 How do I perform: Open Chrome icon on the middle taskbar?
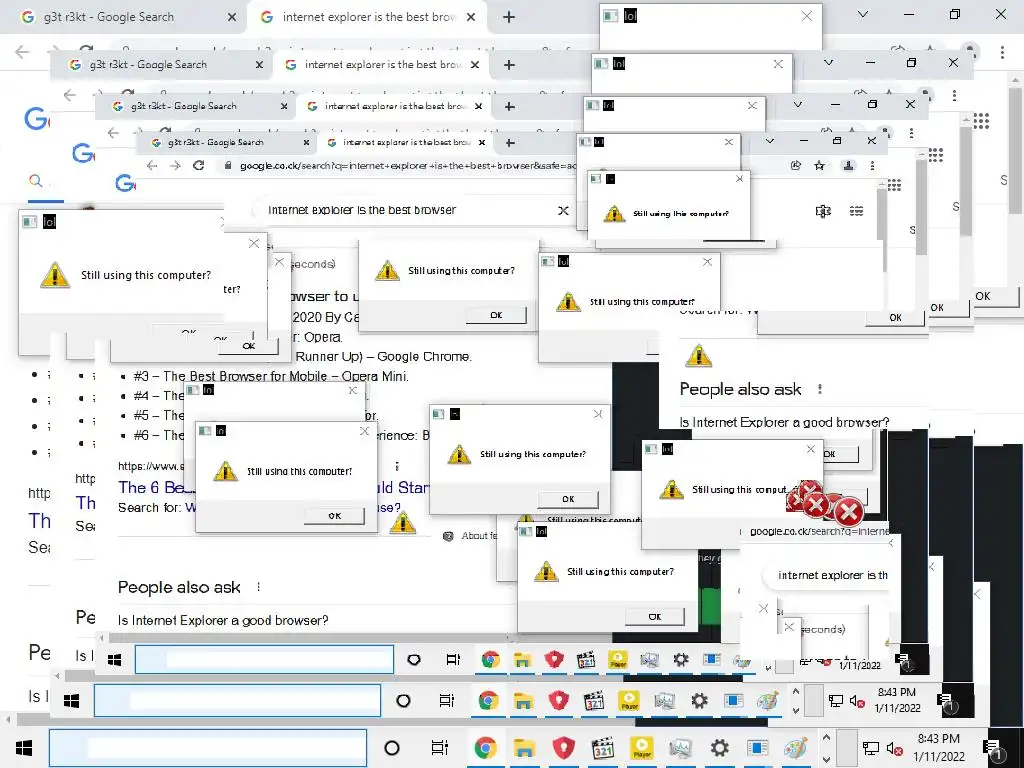(x=488, y=701)
